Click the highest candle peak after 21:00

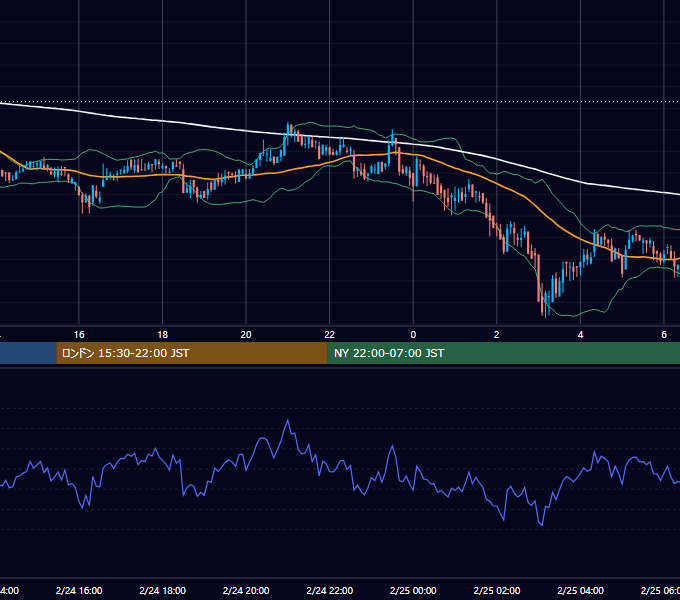(288, 128)
